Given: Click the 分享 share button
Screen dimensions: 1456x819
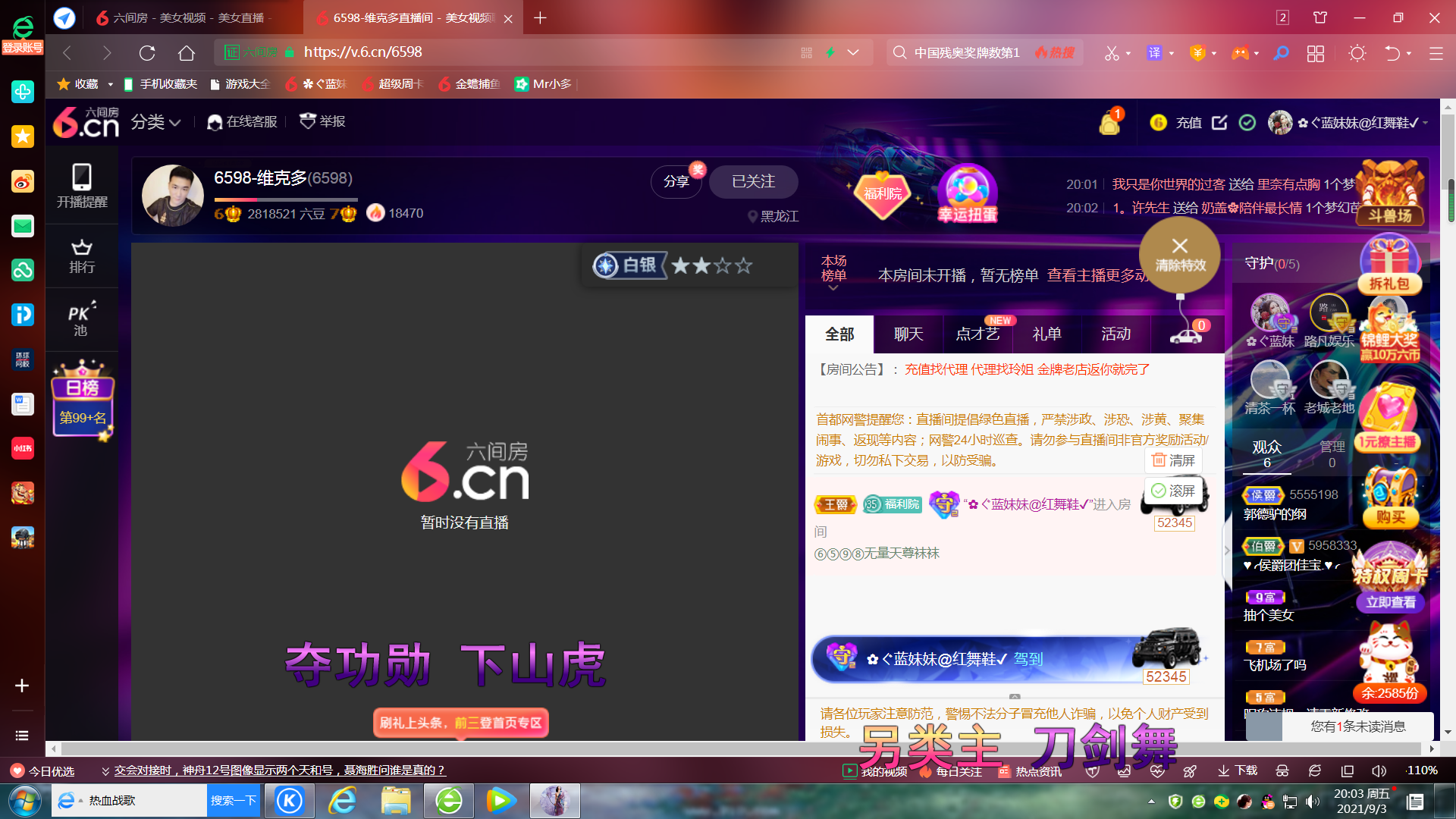Looking at the screenshot, I should 676,182.
